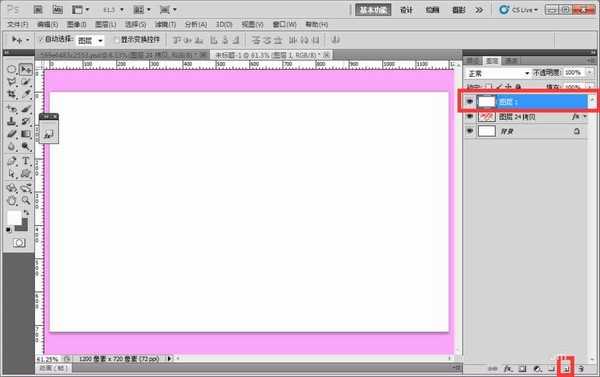Open the 正常 blend mode dropdown

[497, 73]
